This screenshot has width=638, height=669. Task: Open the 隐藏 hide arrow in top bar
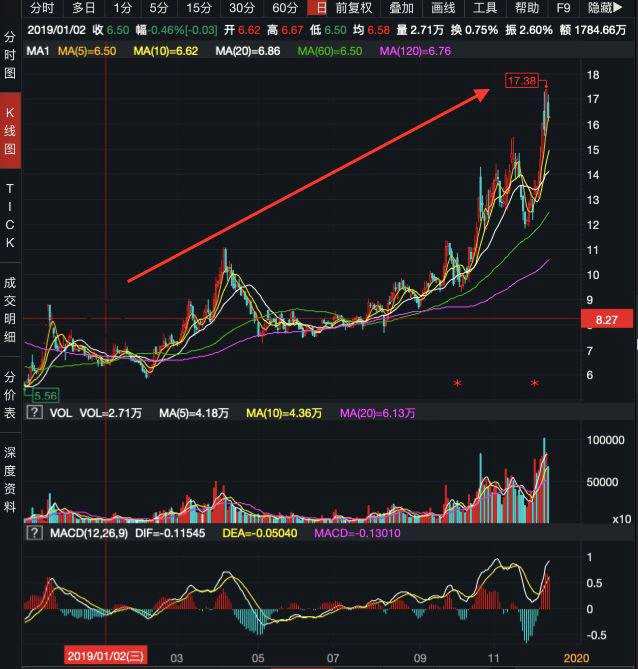click(x=605, y=8)
